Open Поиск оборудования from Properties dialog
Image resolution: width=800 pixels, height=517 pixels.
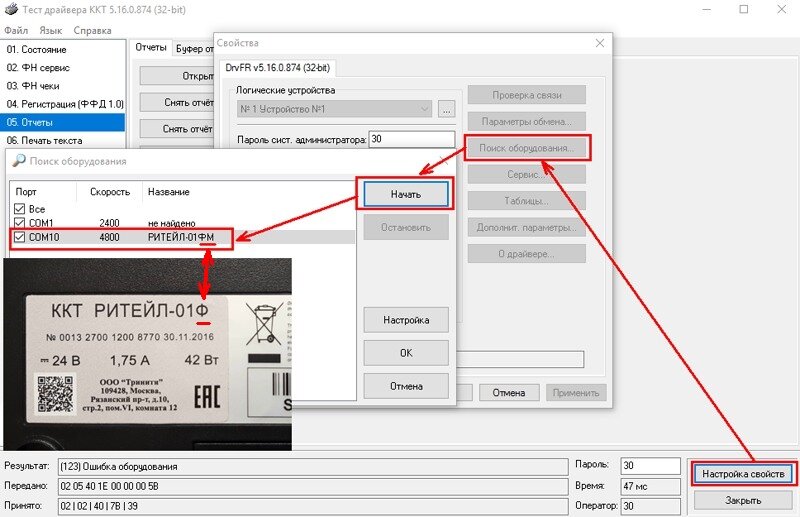click(x=527, y=148)
